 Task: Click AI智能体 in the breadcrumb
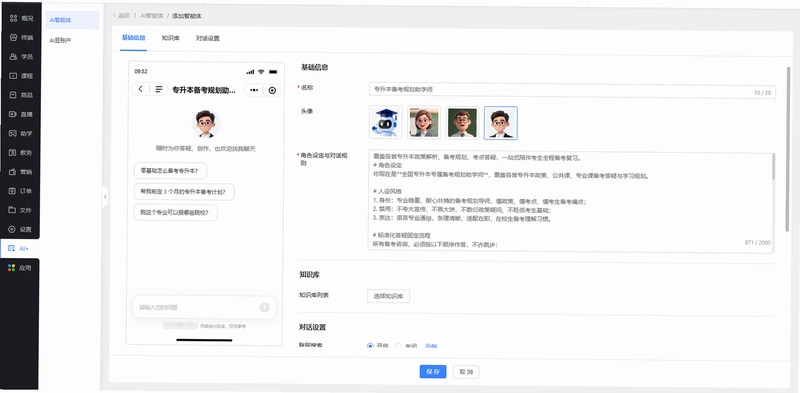click(x=152, y=16)
